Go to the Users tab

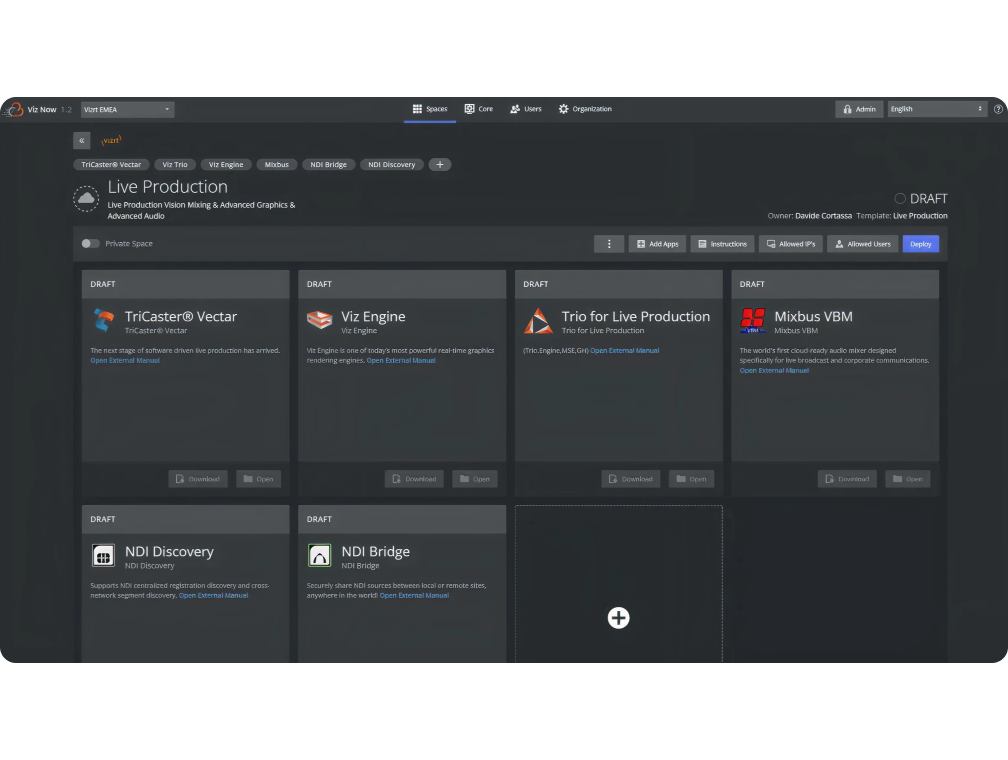pos(525,109)
